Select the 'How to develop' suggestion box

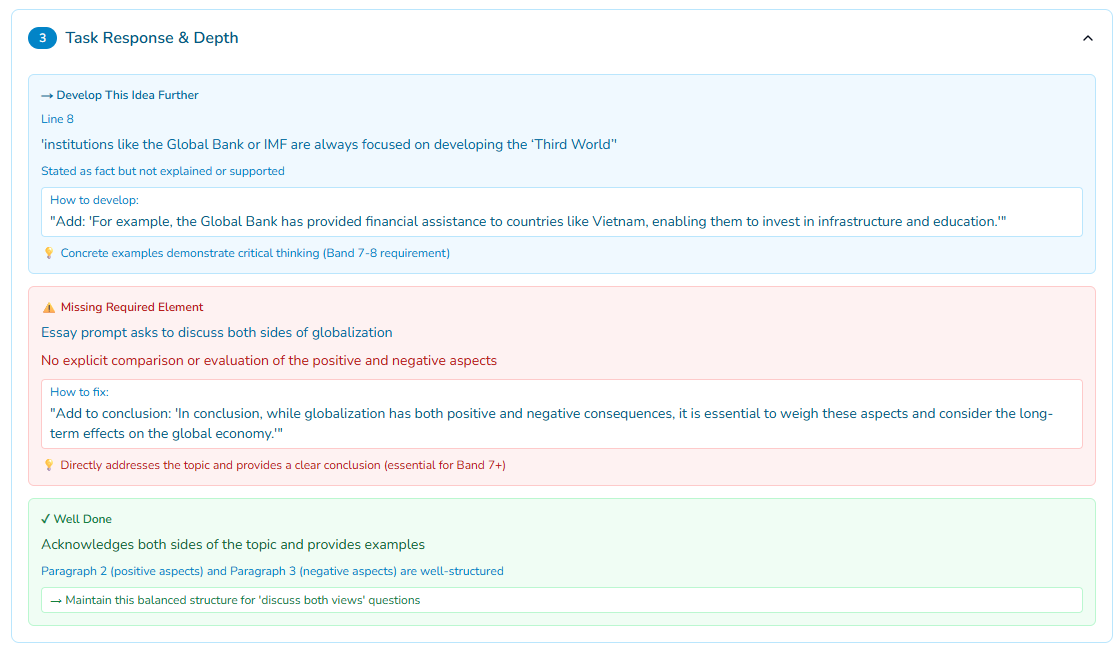coord(561,212)
